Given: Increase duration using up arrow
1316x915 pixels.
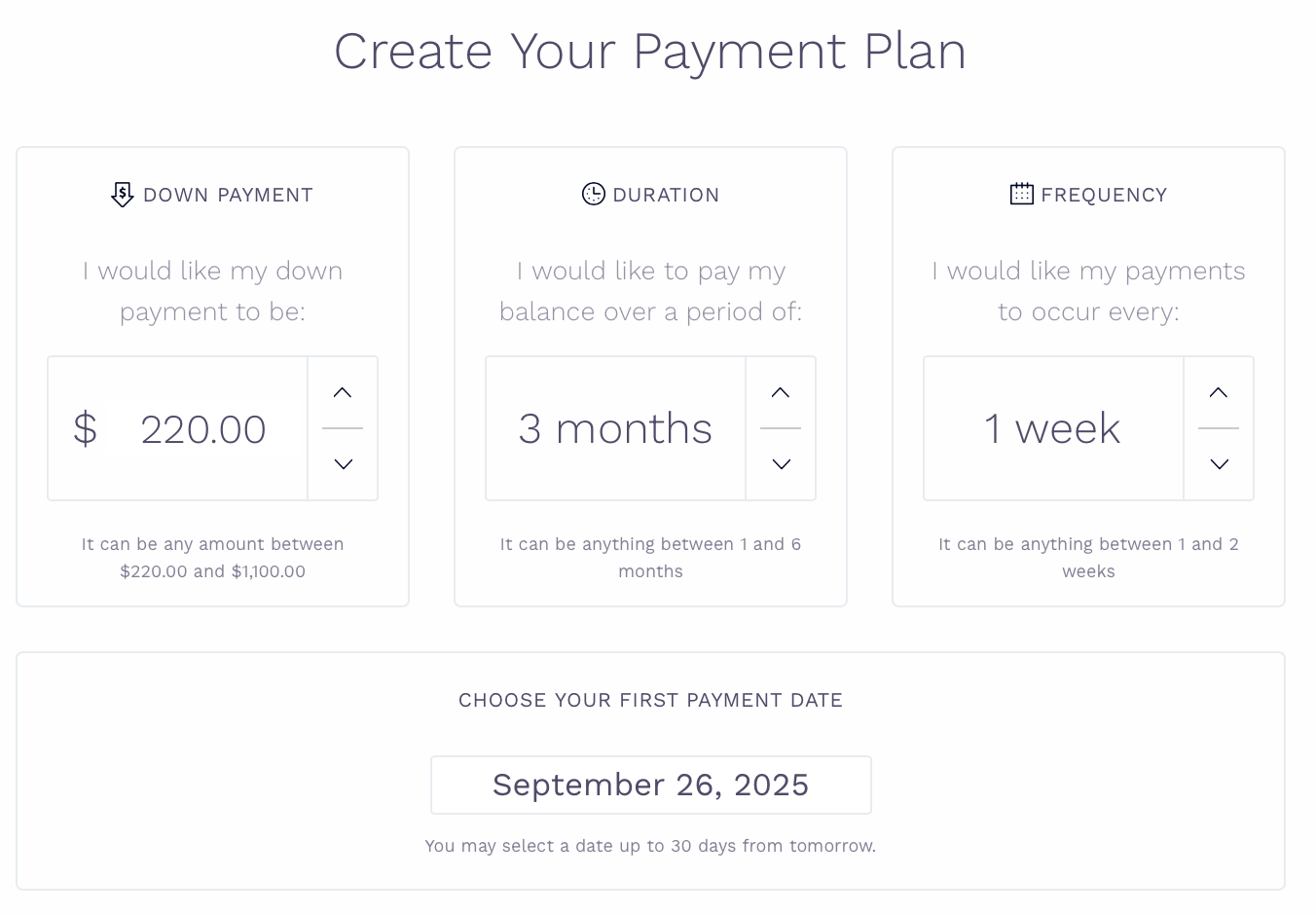Looking at the screenshot, I should point(781,393).
